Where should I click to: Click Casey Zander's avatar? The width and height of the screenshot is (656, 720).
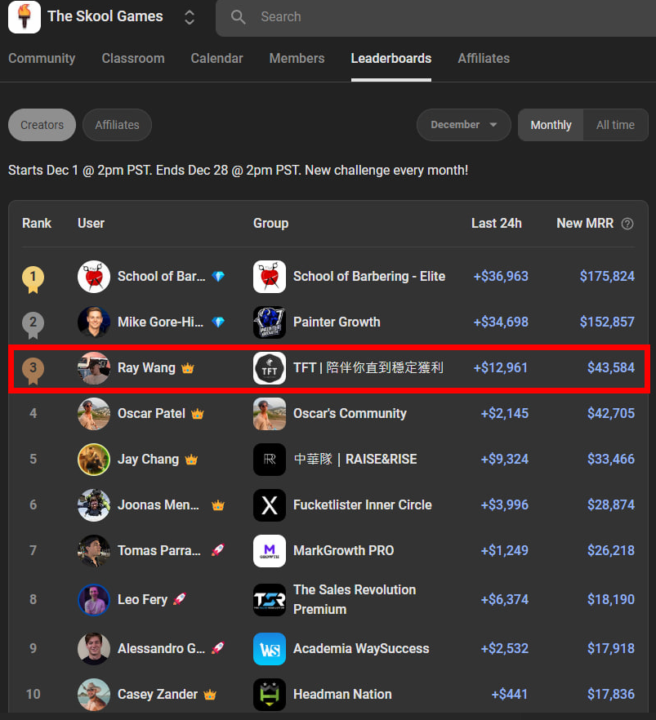[94, 694]
